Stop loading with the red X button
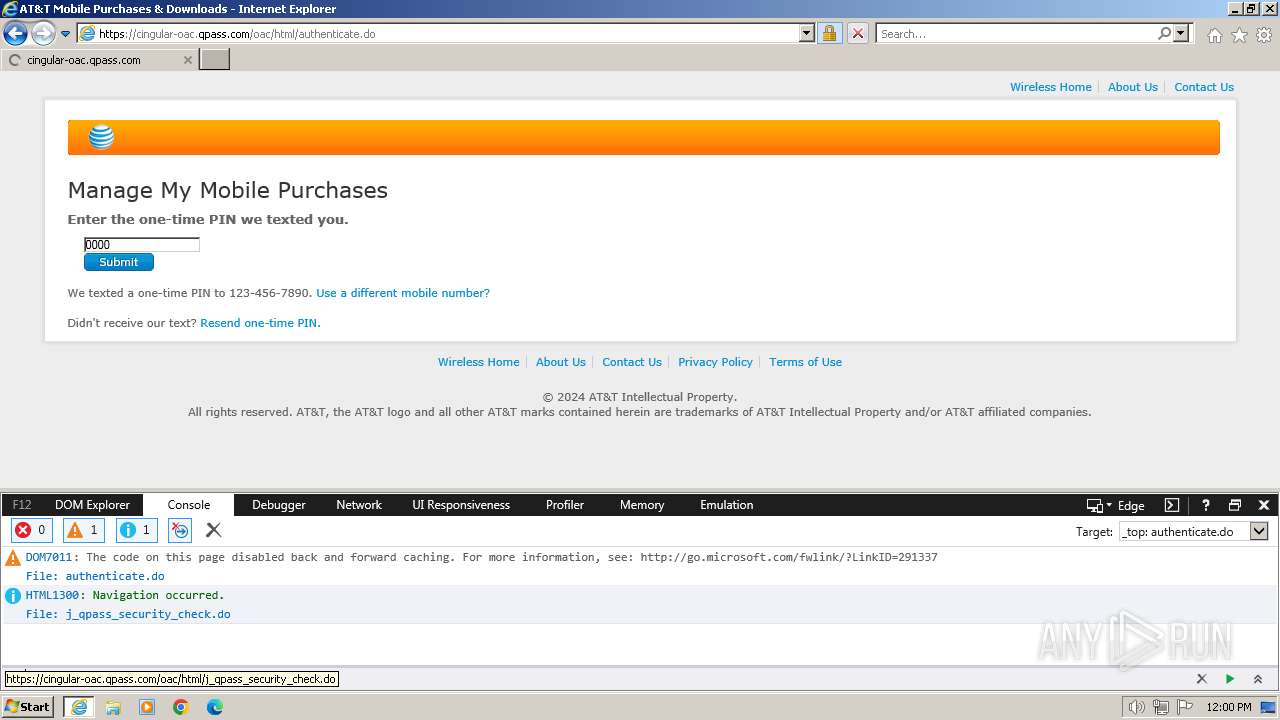Screen dimensions: 1280x720 point(858,33)
